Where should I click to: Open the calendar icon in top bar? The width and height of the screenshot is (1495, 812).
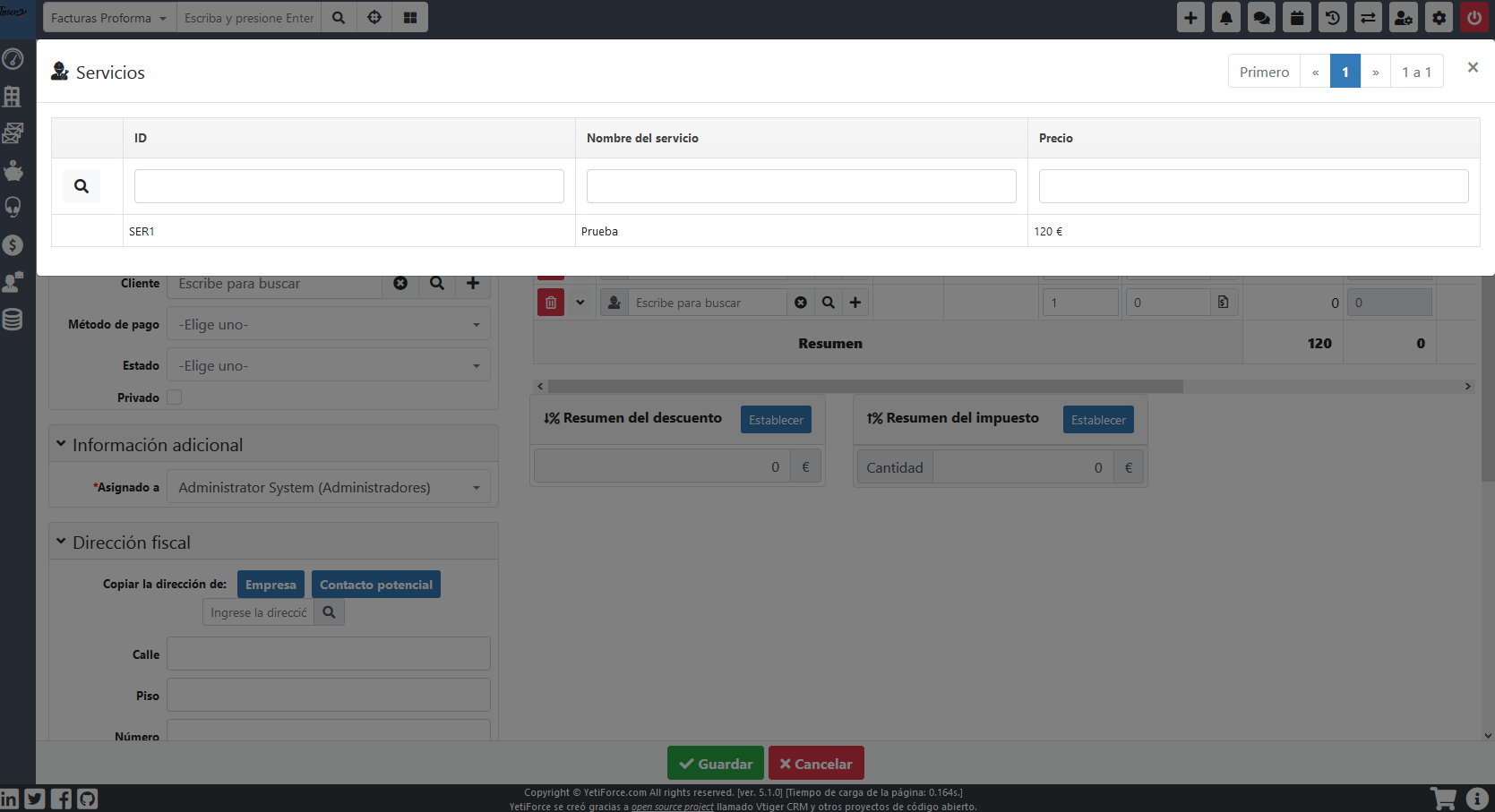click(1297, 18)
